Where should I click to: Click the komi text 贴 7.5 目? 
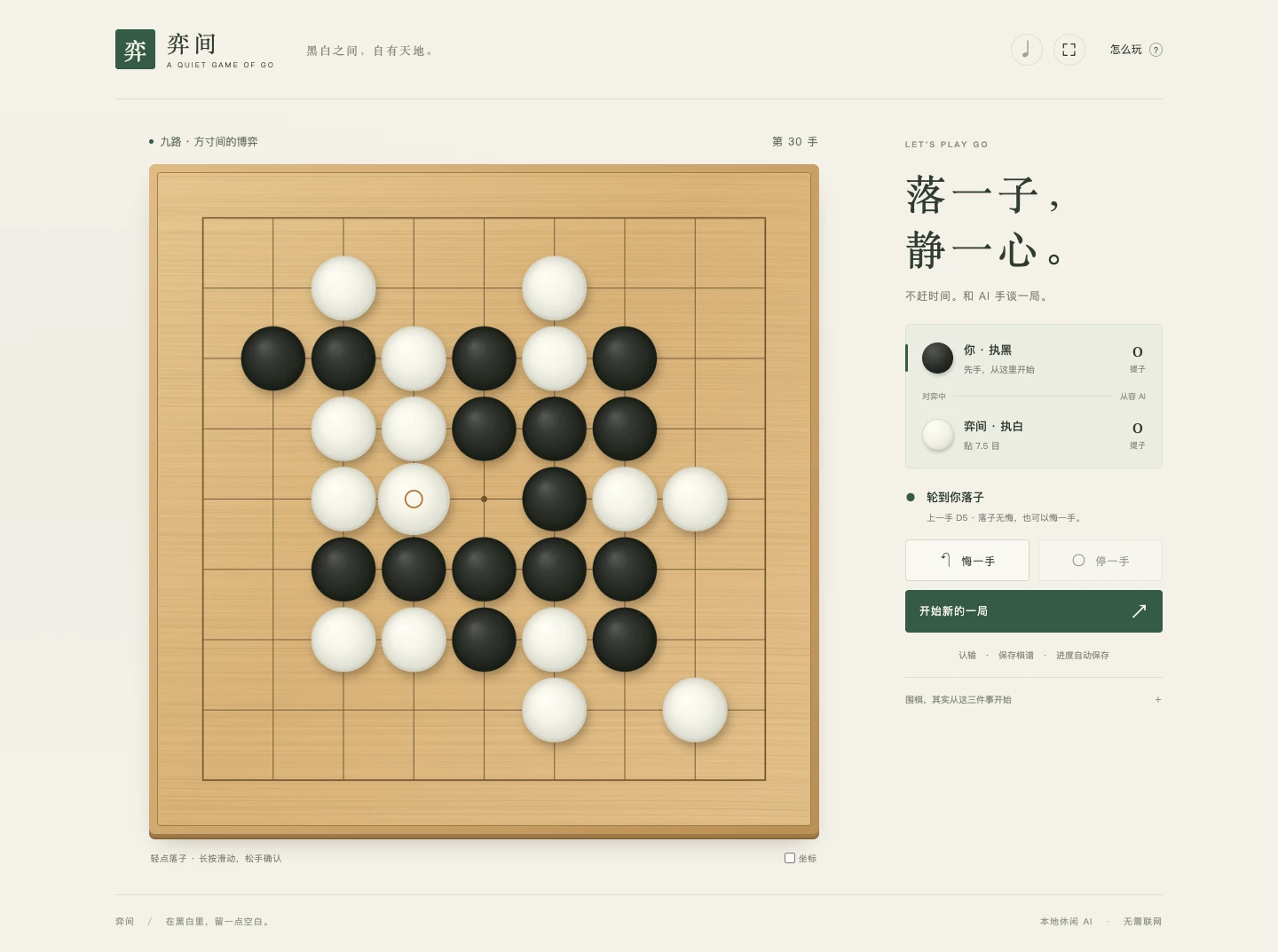(982, 446)
